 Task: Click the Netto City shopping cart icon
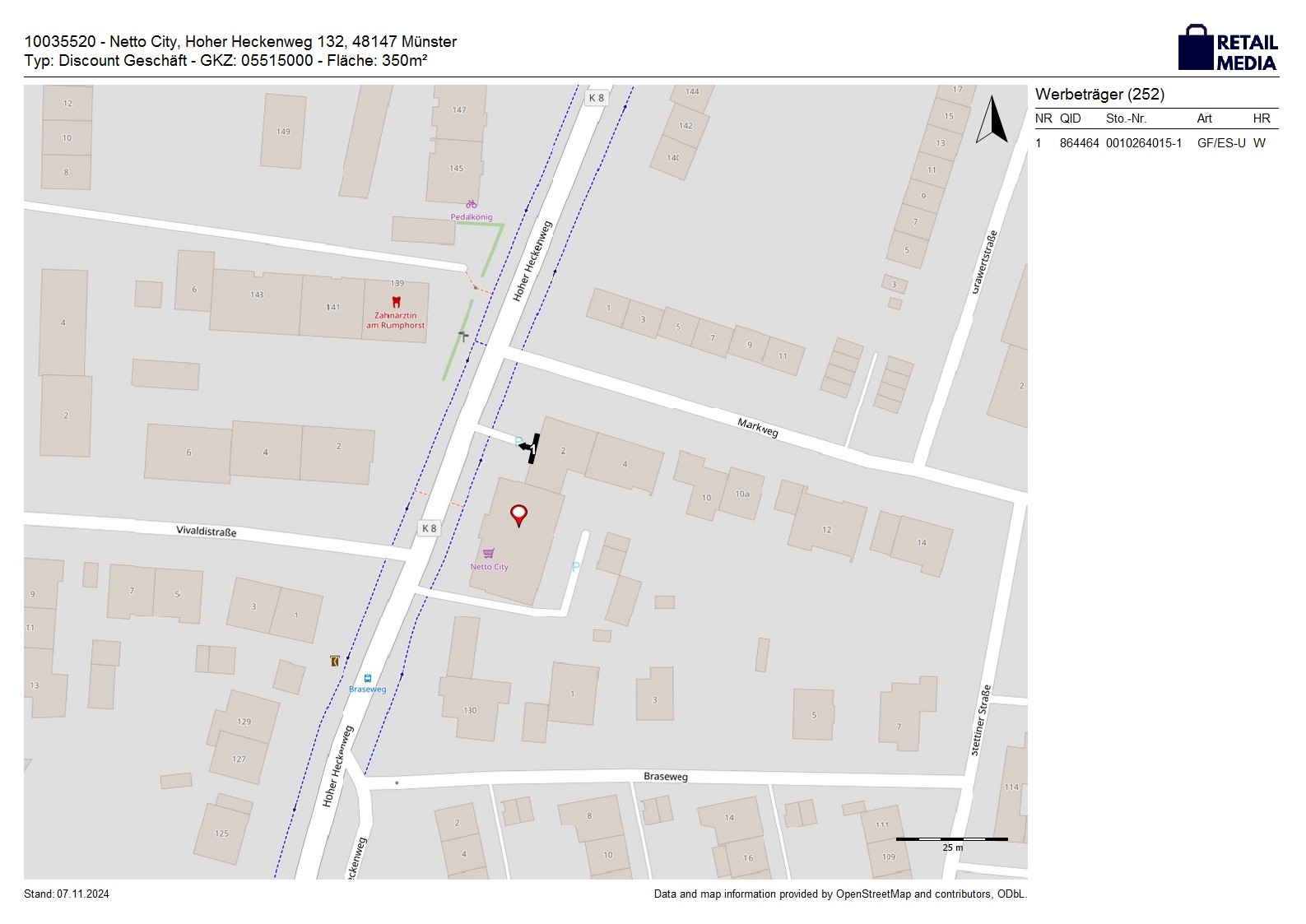pos(489,554)
